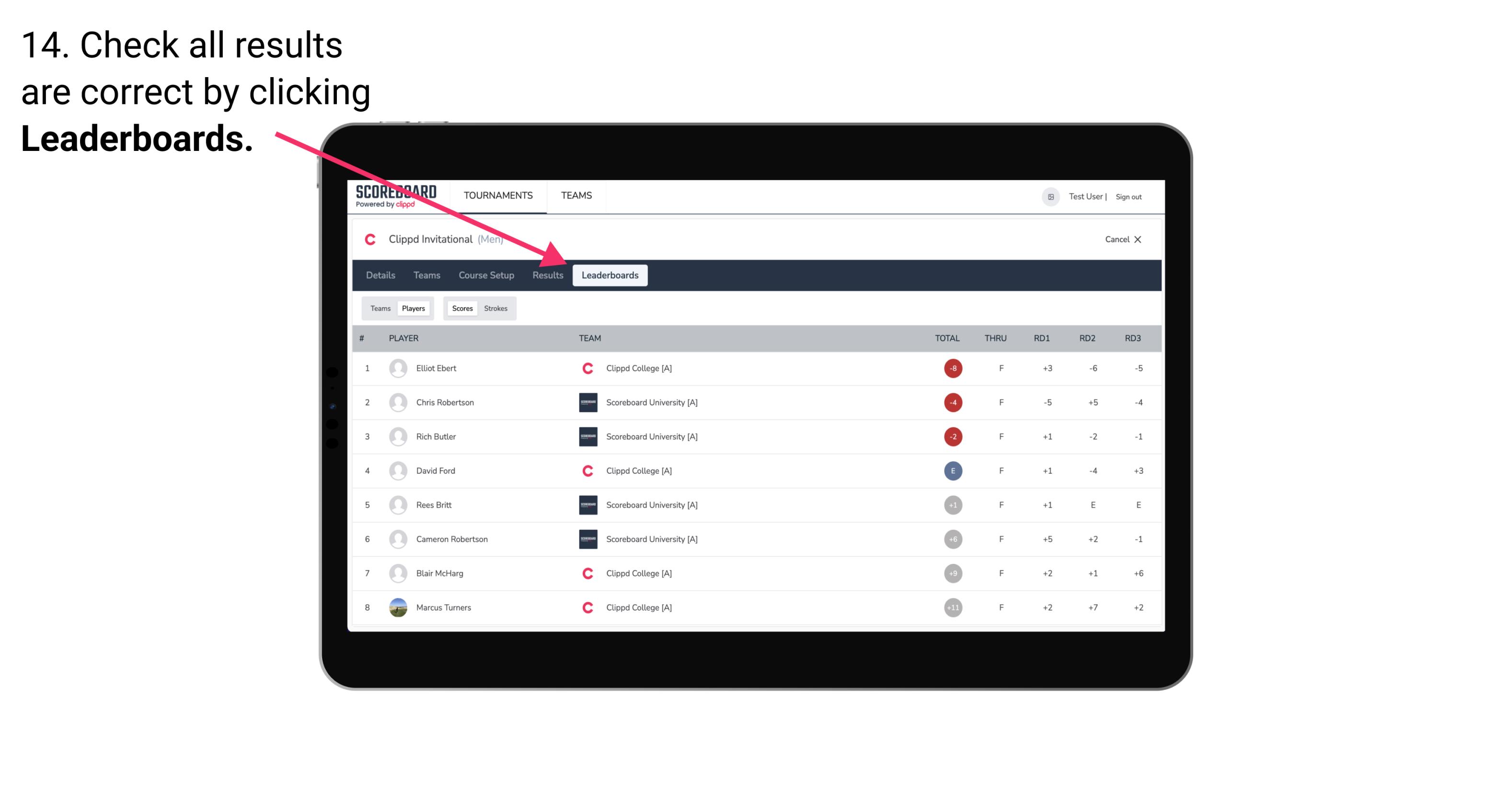Image resolution: width=1510 pixels, height=812 pixels.
Task: Expand the TEAMS navigation menu
Action: (x=576, y=195)
